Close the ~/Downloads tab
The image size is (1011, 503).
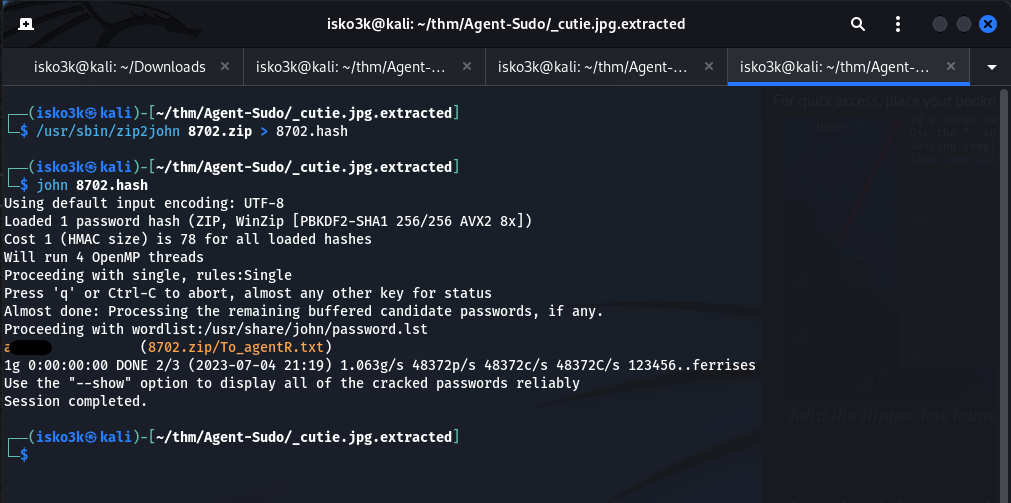pos(225,67)
